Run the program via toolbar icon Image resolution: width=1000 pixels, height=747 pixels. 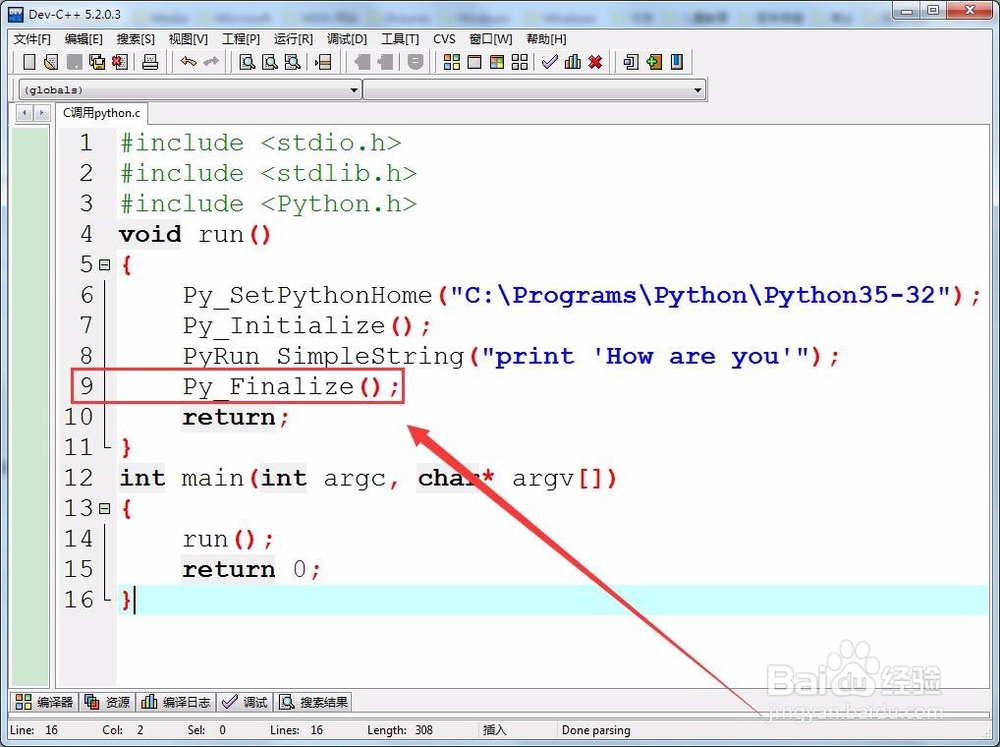tap(472, 62)
